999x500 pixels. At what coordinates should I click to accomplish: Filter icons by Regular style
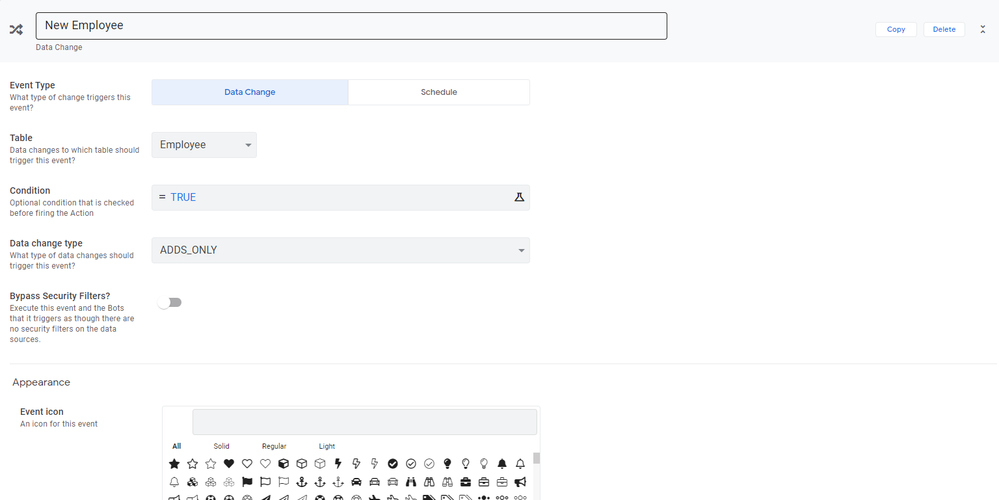pyautogui.click(x=274, y=446)
